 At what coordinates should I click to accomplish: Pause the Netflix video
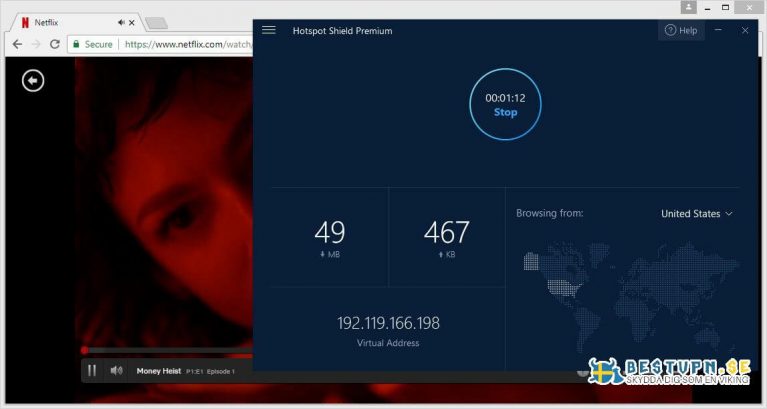(x=92, y=370)
